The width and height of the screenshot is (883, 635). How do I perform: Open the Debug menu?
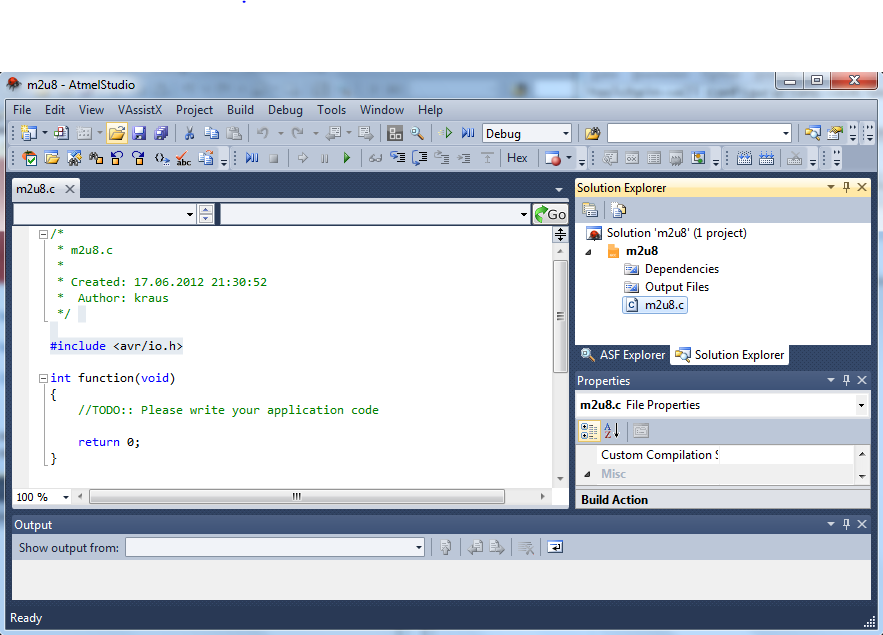(x=285, y=110)
